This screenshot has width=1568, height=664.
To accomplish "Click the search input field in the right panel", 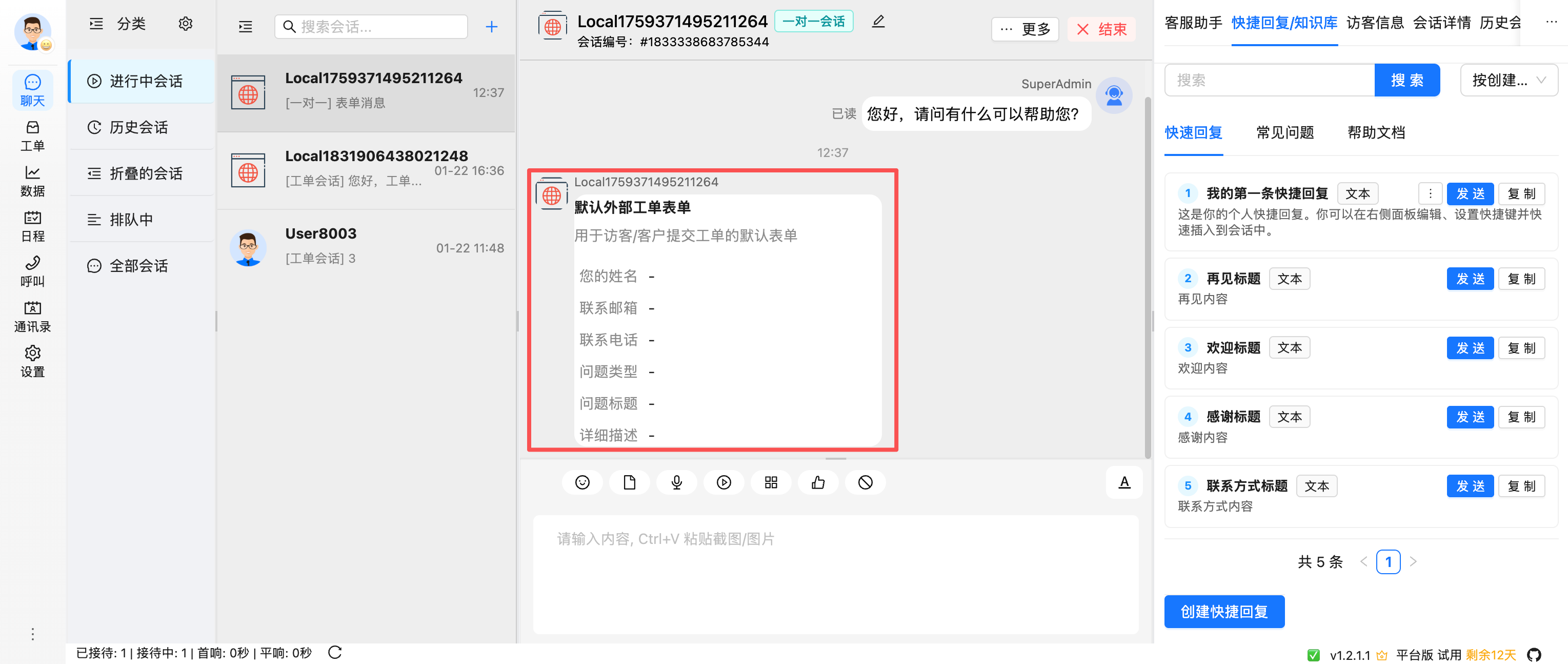I will tap(1269, 80).
